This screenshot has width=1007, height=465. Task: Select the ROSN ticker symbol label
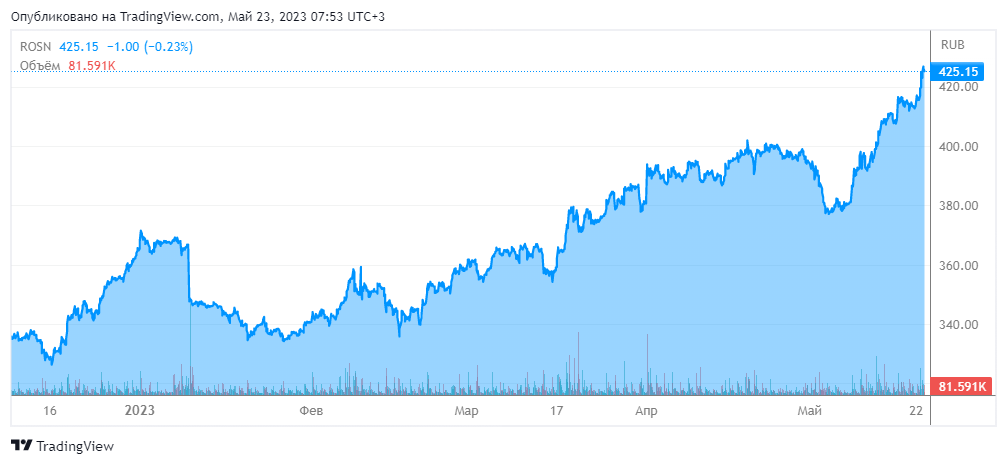point(36,47)
